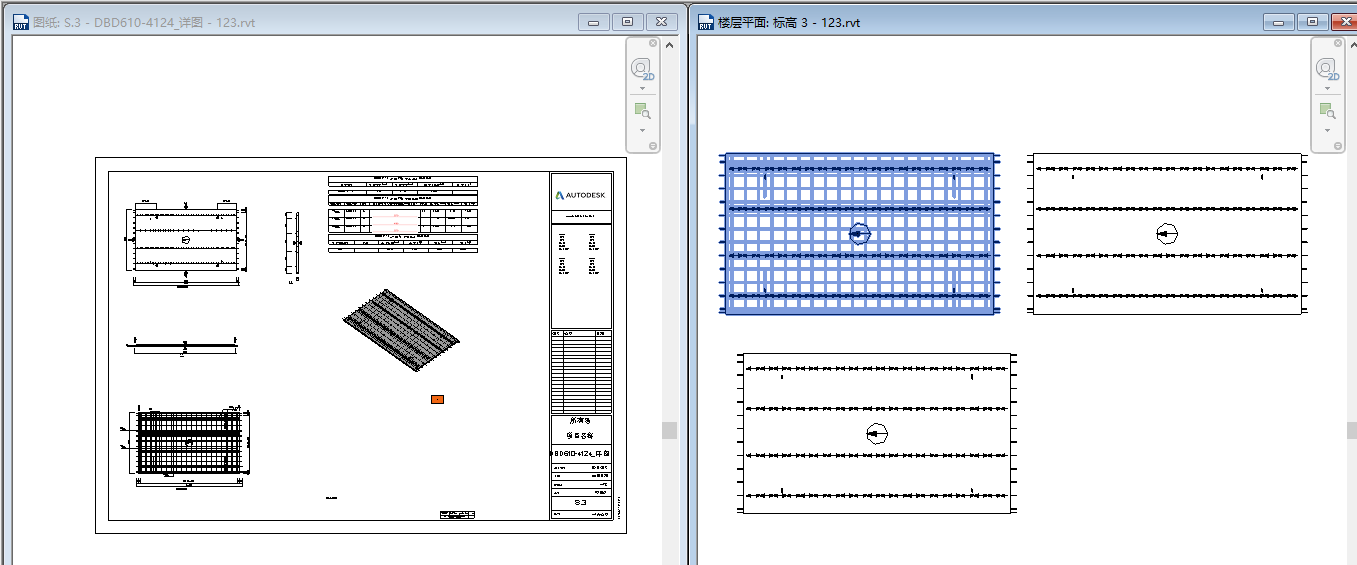Close the navigation bar in sheet view

(x=653, y=43)
